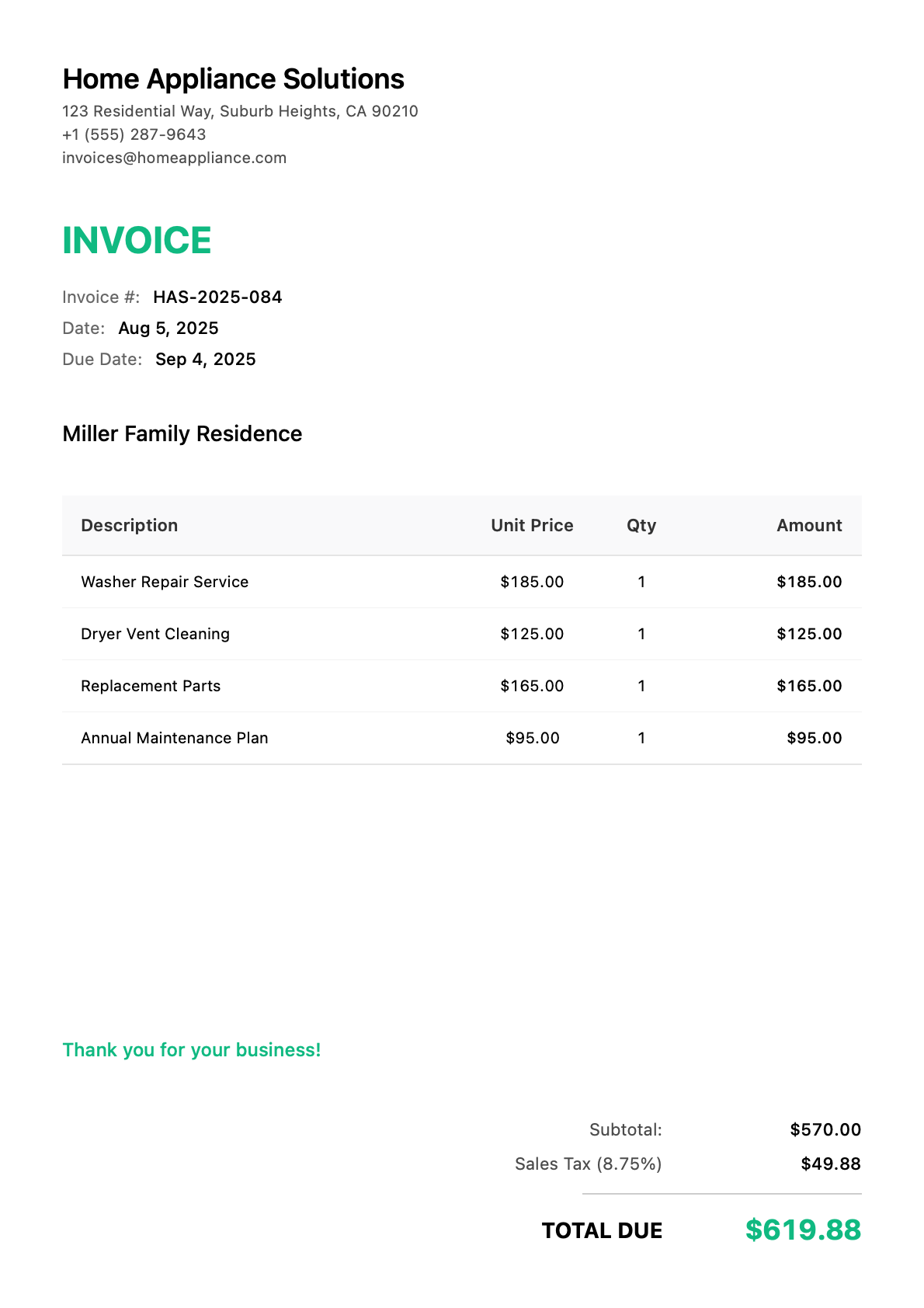924x1308 pixels.
Task: Click the Due Date label
Action: coord(102,359)
